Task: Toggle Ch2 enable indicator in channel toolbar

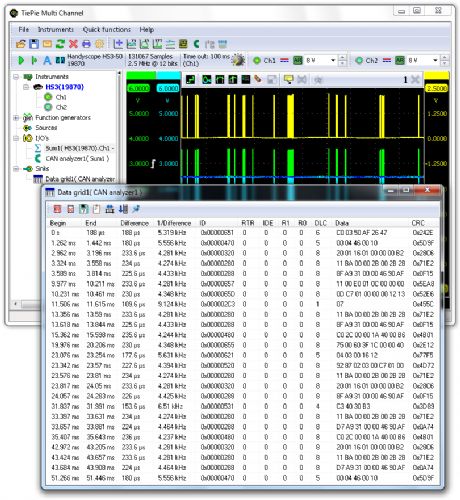Action: [359, 60]
